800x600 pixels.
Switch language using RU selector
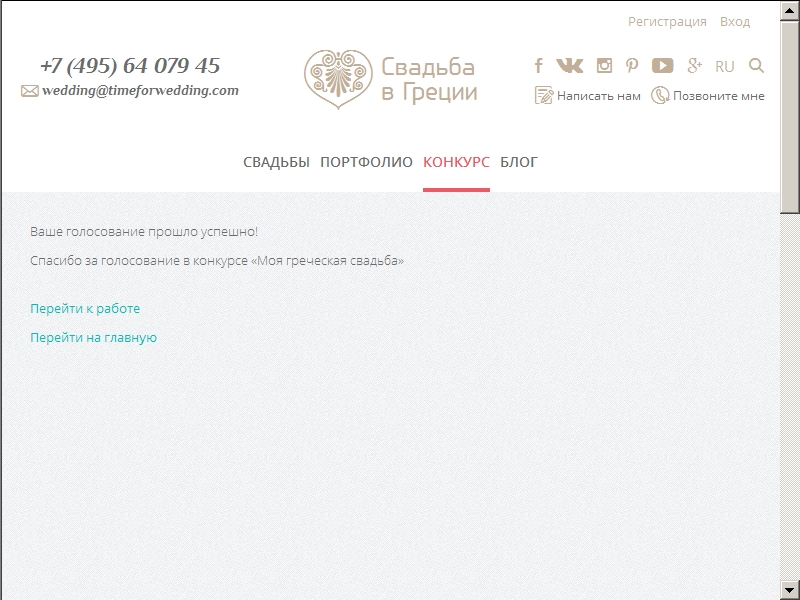click(x=724, y=67)
